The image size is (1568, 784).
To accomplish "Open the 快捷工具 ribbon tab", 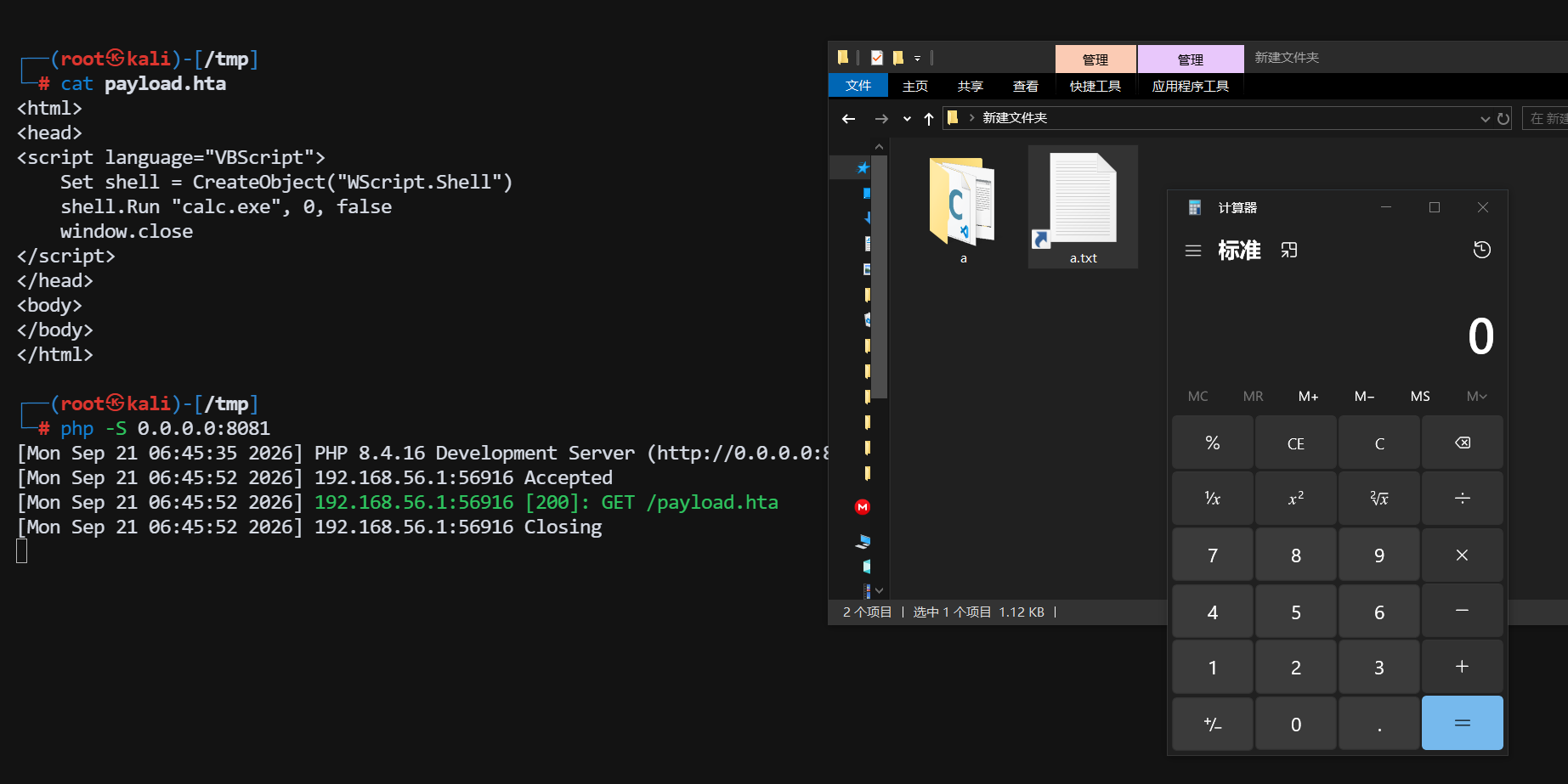I will [1095, 86].
